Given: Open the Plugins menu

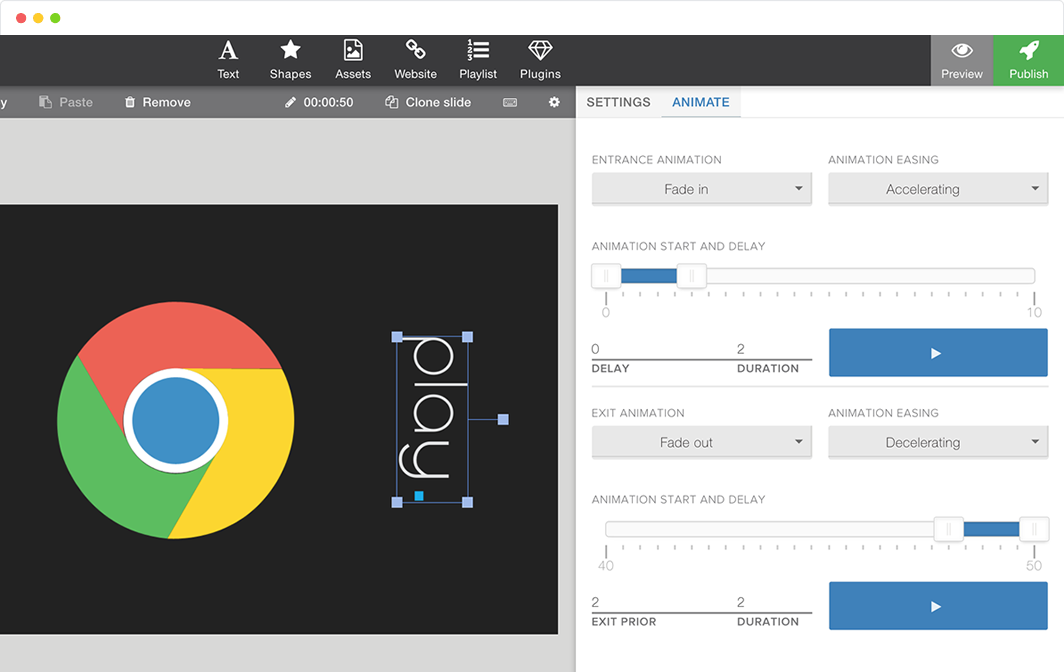Looking at the screenshot, I should coord(540,60).
